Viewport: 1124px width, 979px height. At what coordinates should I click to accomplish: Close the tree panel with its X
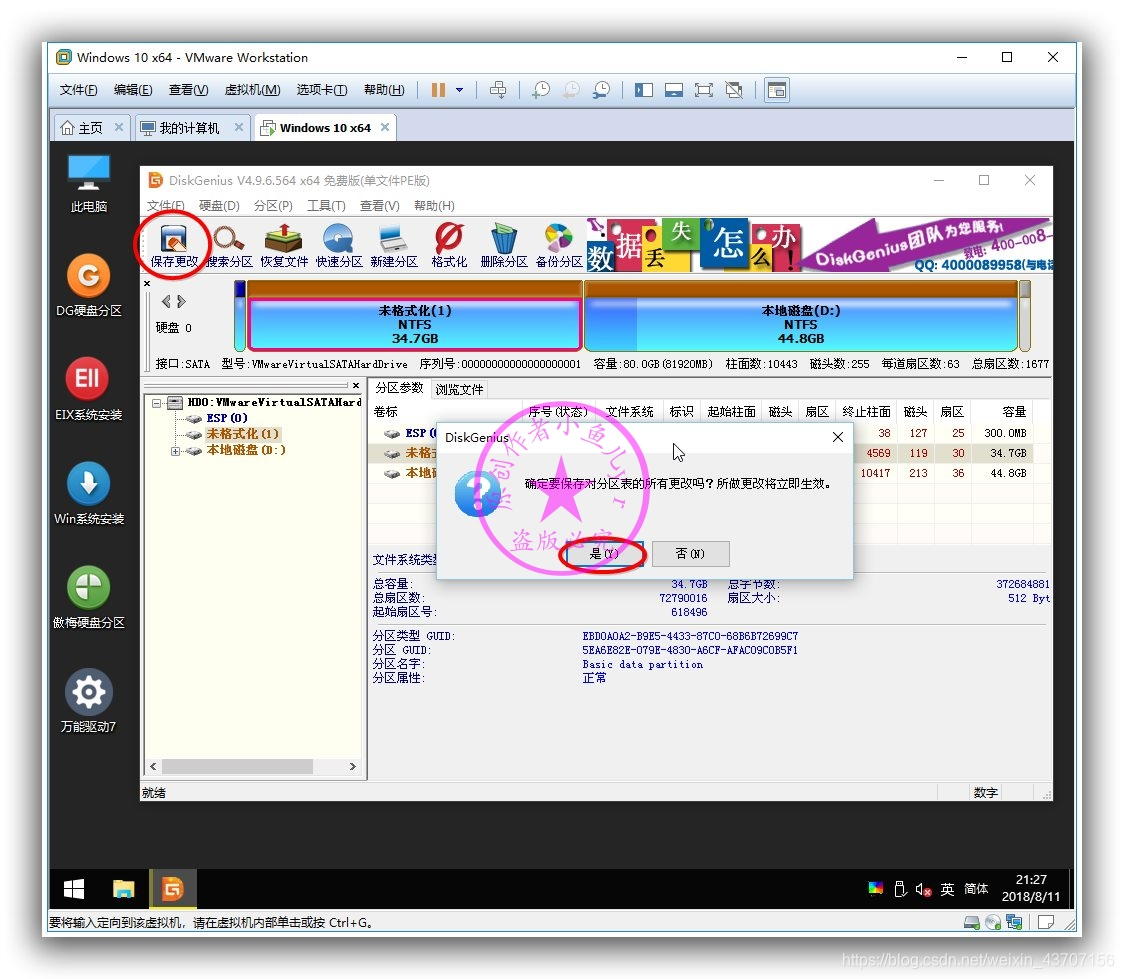pos(356,386)
